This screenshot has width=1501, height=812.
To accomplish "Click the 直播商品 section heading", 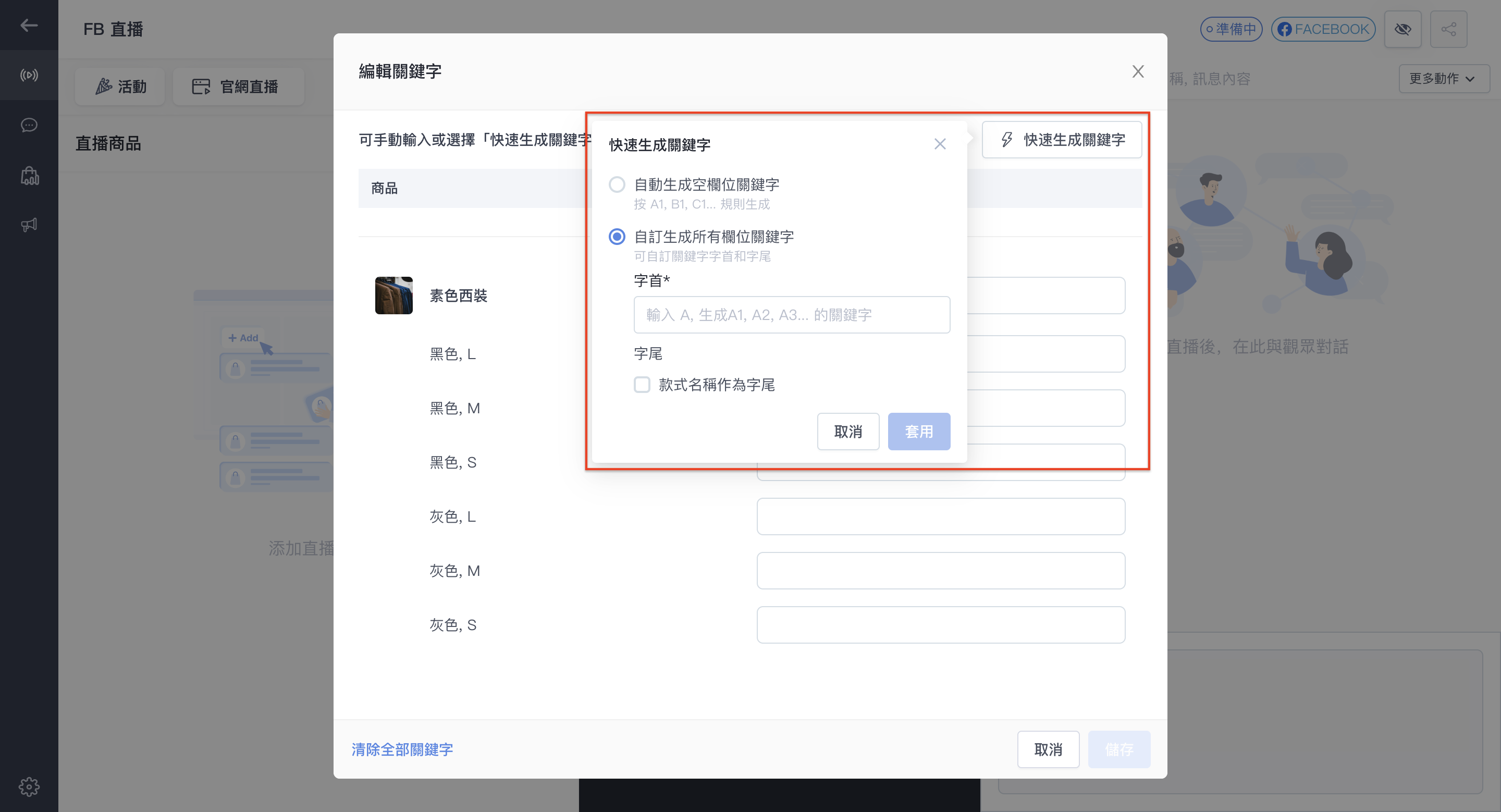I will pyautogui.click(x=108, y=144).
